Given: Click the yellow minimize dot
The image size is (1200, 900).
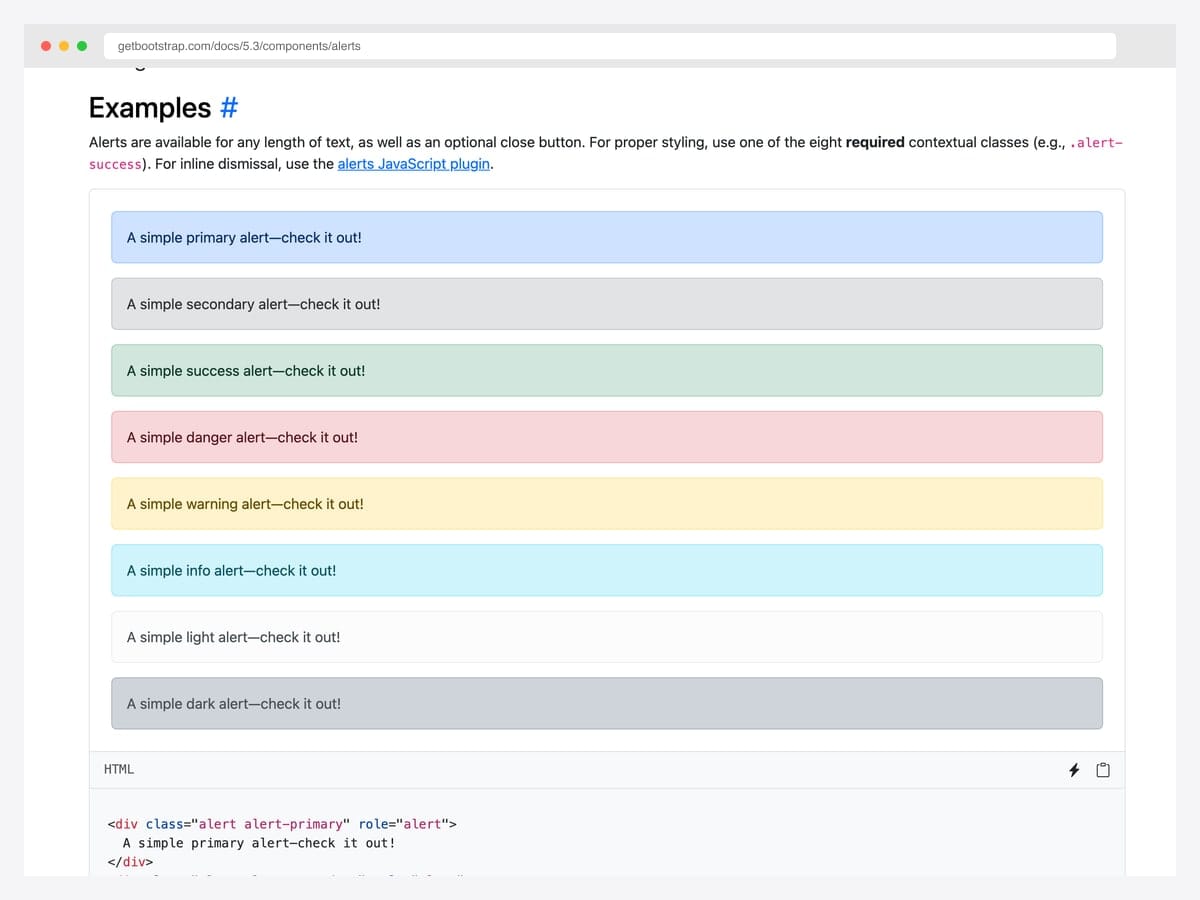Looking at the screenshot, I should (64, 46).
